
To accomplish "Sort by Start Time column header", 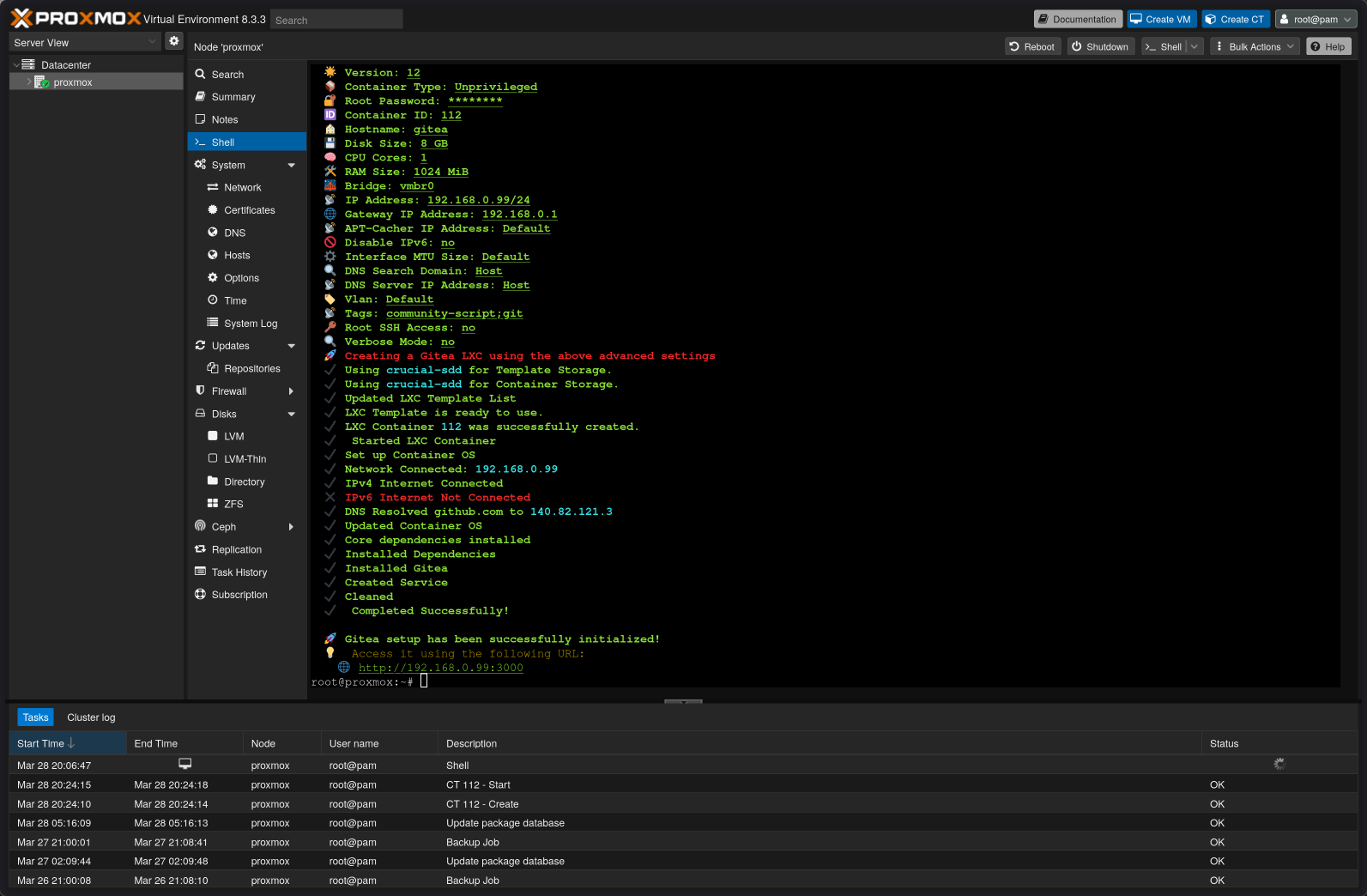I will pos(67,743).
